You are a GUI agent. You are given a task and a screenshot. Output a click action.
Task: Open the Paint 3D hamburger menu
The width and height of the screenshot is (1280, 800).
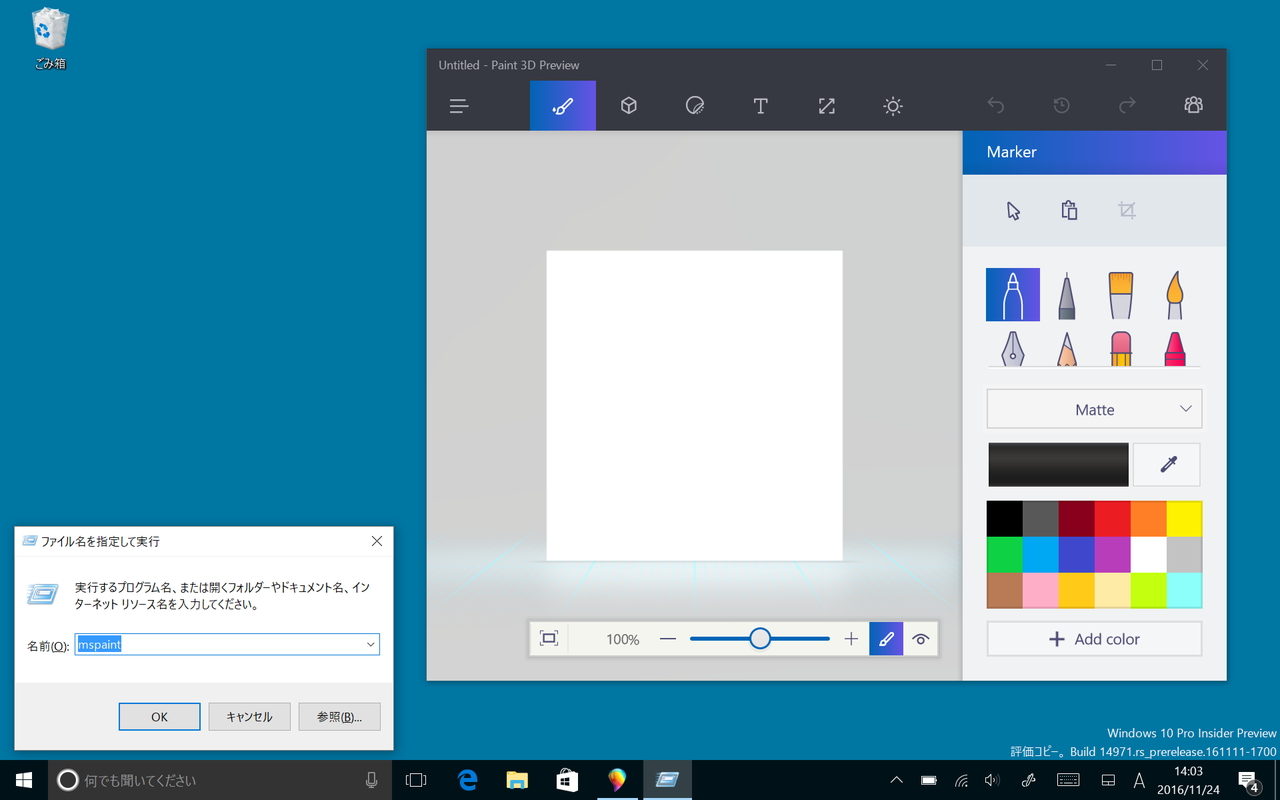click(x=459, y=105)
